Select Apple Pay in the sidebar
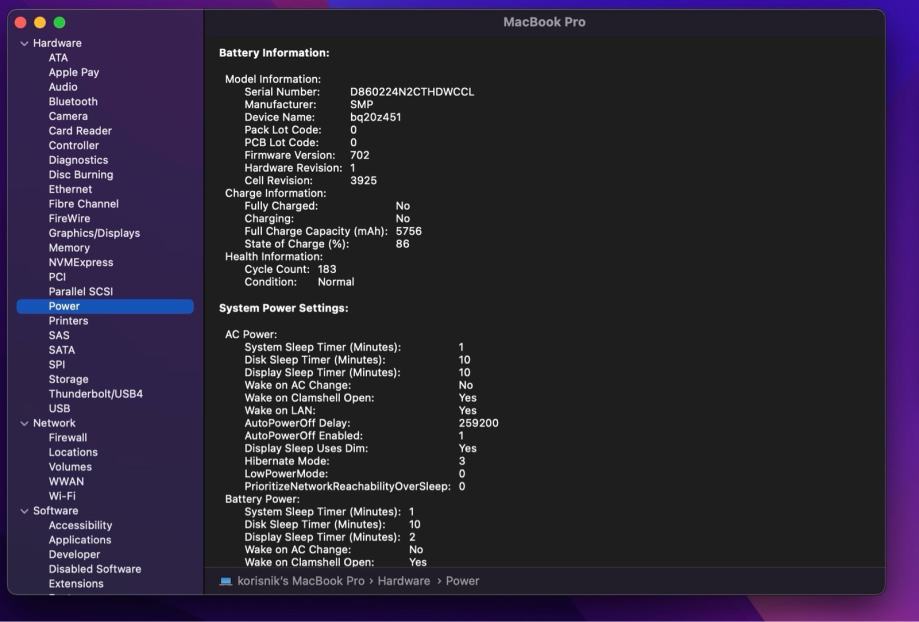This screenshot has height=622, width=919. (x=74, y=72)
